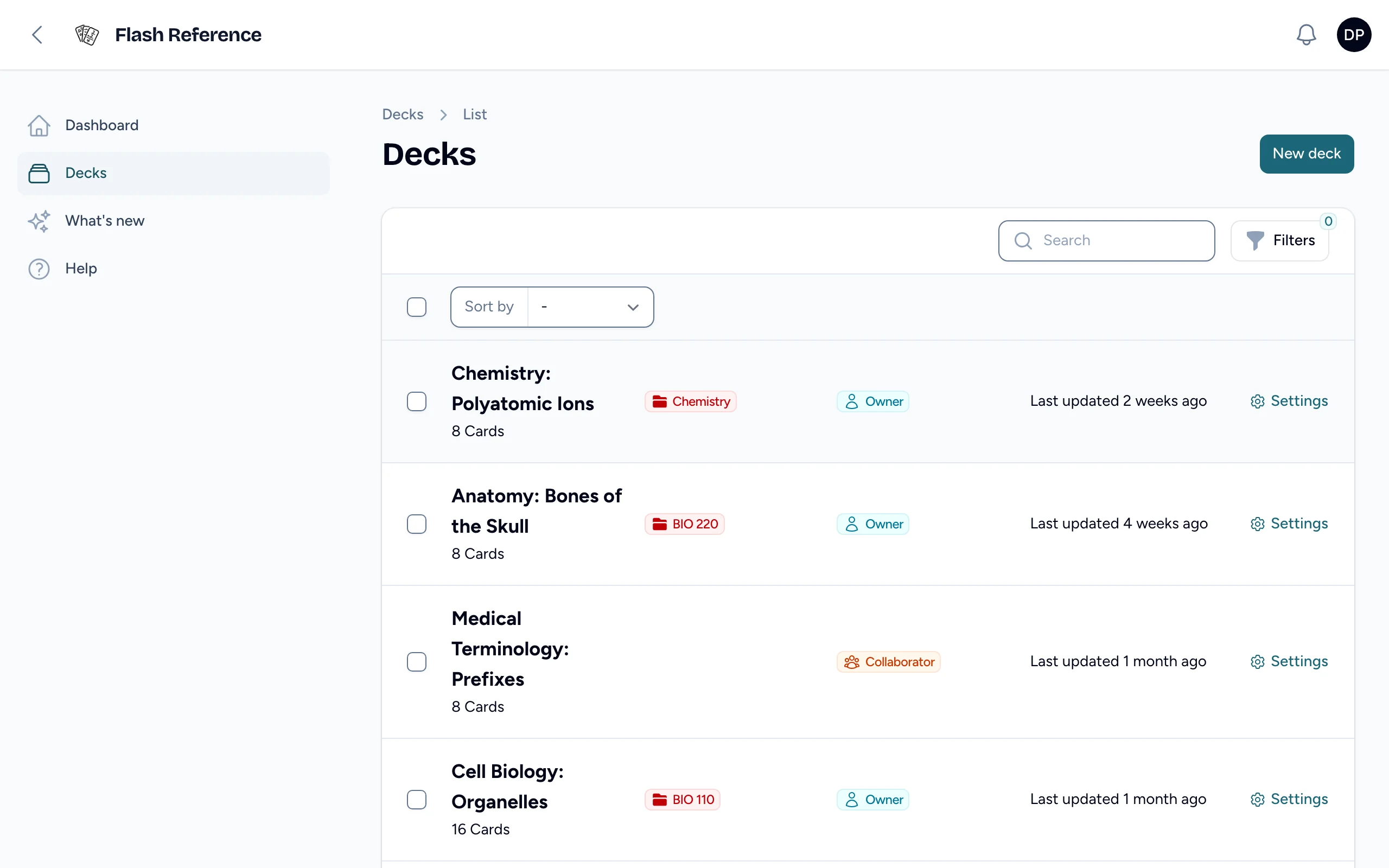Click the Flash Reference title

click(188, 35)
